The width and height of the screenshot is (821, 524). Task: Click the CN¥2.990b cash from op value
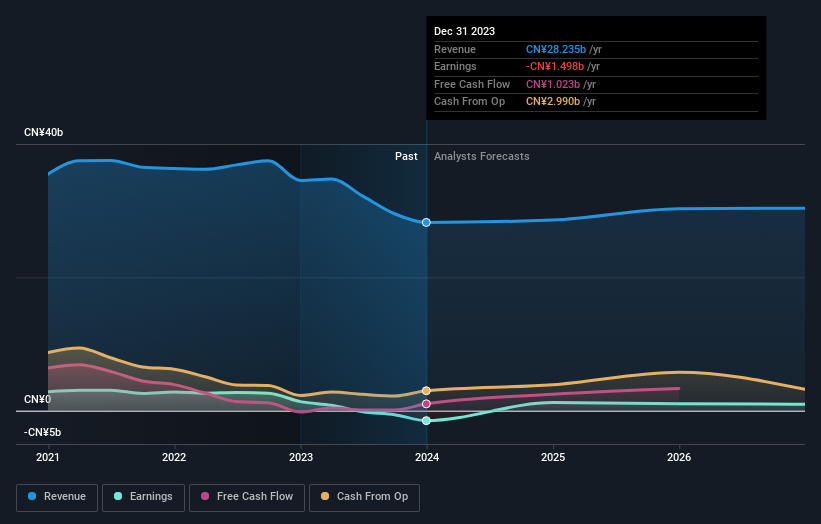click(x=553, y=102)
